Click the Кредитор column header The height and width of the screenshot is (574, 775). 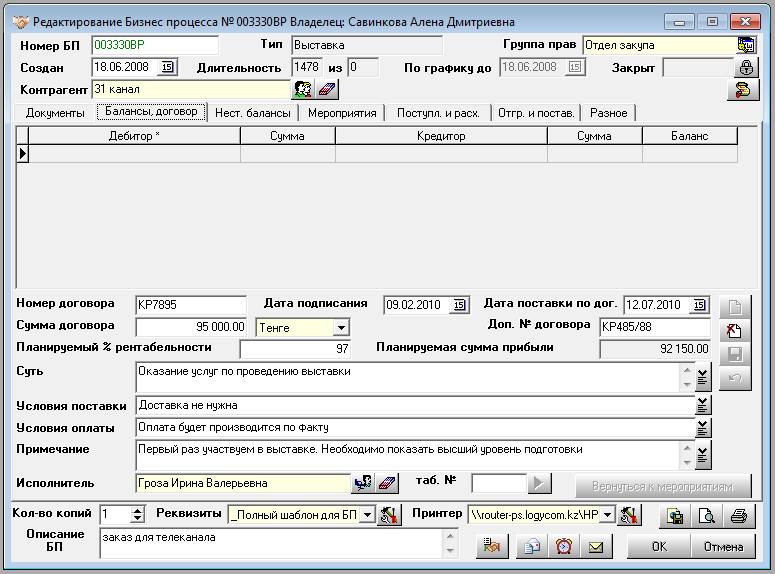(x=441, y=136)
